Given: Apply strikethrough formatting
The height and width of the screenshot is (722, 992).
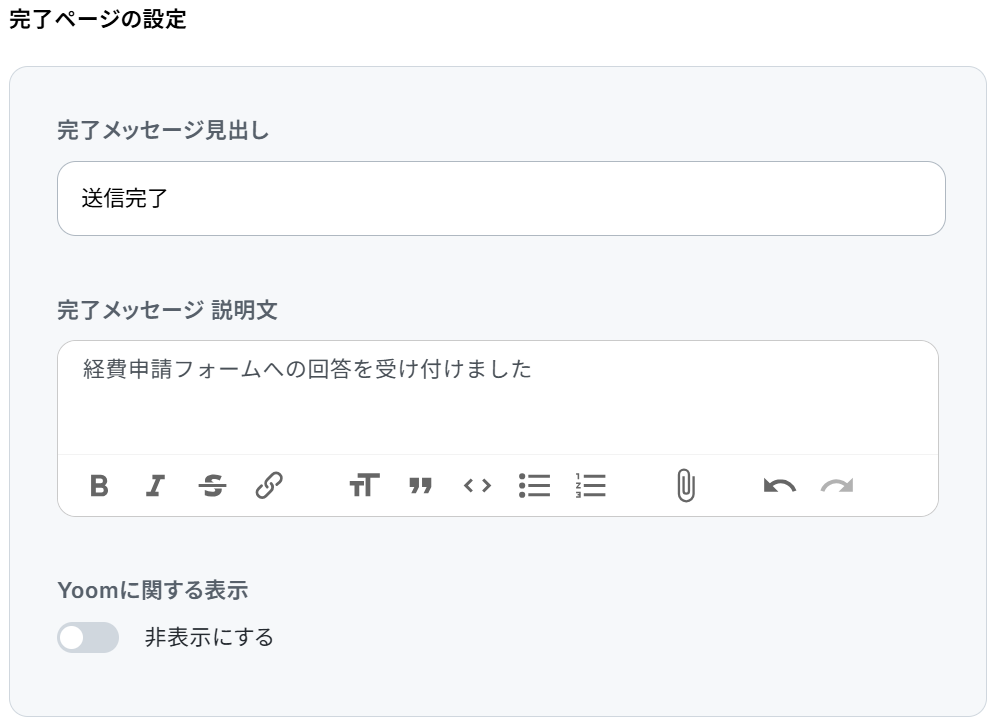Looking at the screenshot, I should (x=212, y=486).
